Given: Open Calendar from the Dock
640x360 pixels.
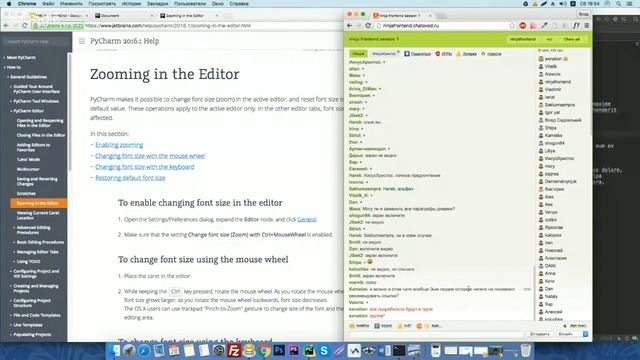Looking at the screenshot, I should (x=174, y=351).
